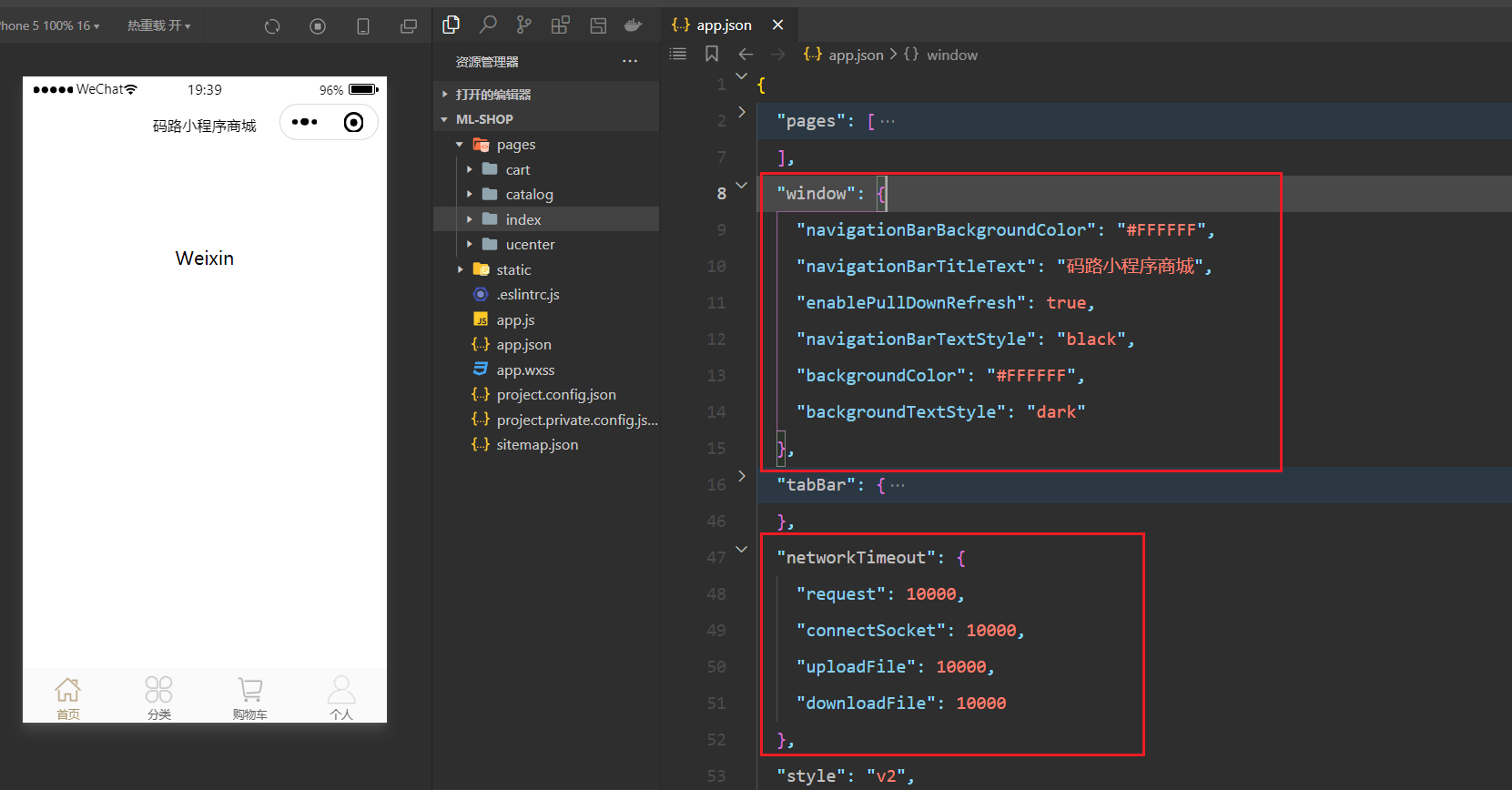Expand the catalog folder

546,195
